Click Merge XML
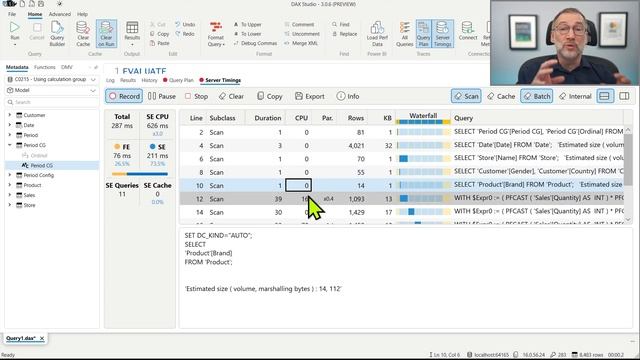This screenshot has height=360, width=640. 301,43
